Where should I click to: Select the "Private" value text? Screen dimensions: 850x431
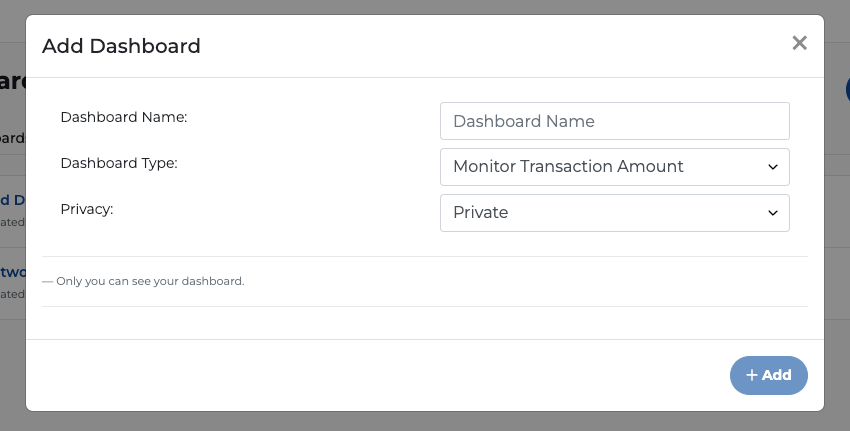coord(481,213)
